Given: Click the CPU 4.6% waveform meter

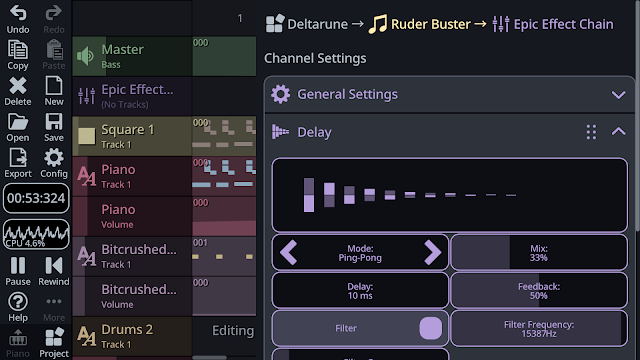Looking at the screenshot, I should click(x=36, y=234).
